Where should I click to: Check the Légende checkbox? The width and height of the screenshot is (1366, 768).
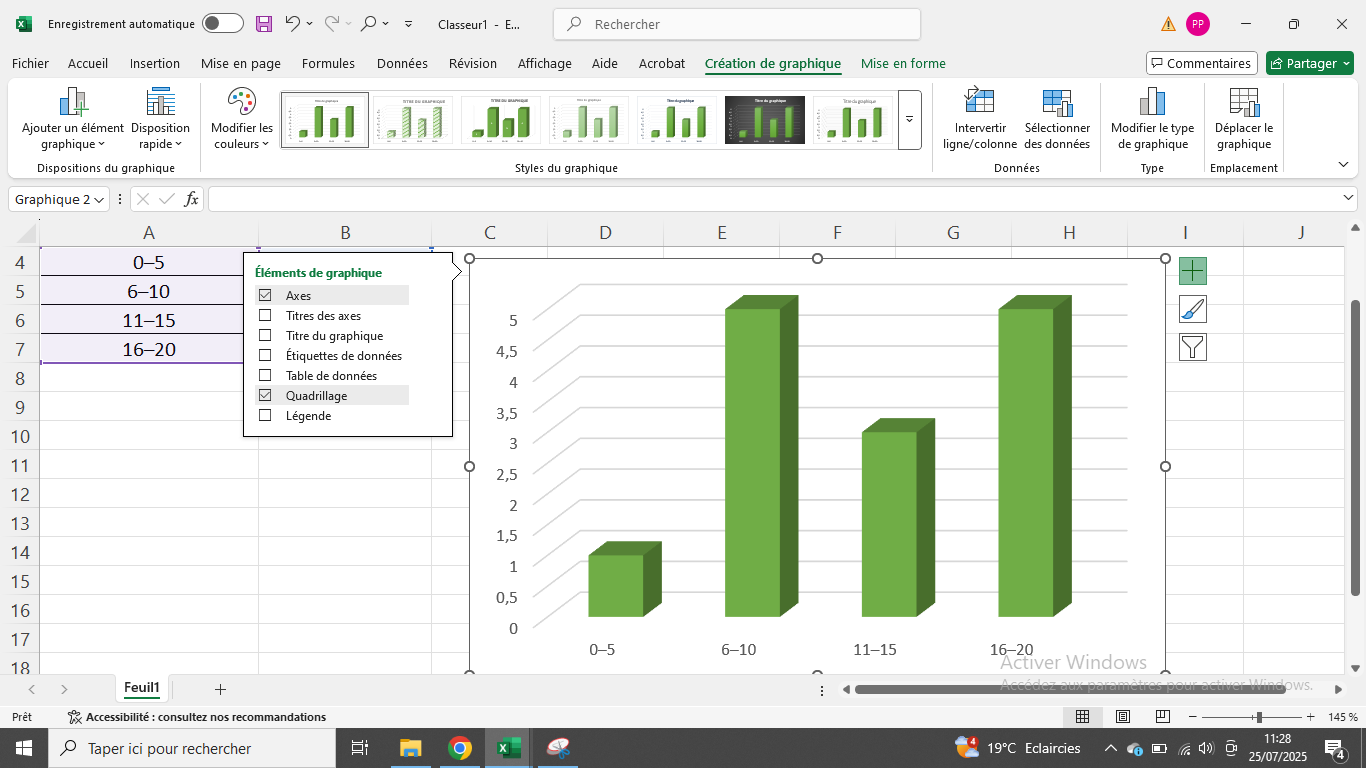[x=265, y=415]
